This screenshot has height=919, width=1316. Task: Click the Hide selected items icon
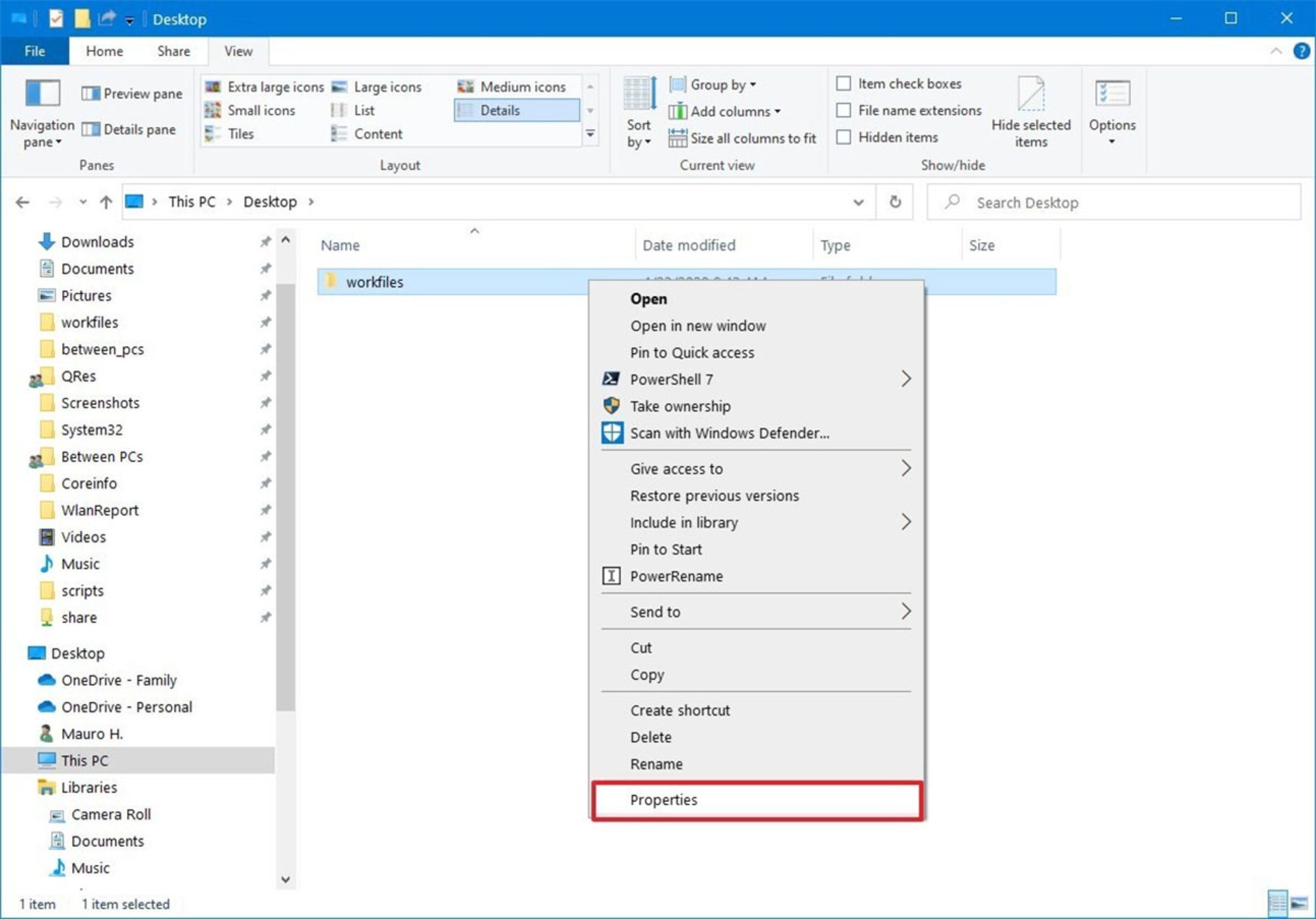click(x=1030, y=95)
